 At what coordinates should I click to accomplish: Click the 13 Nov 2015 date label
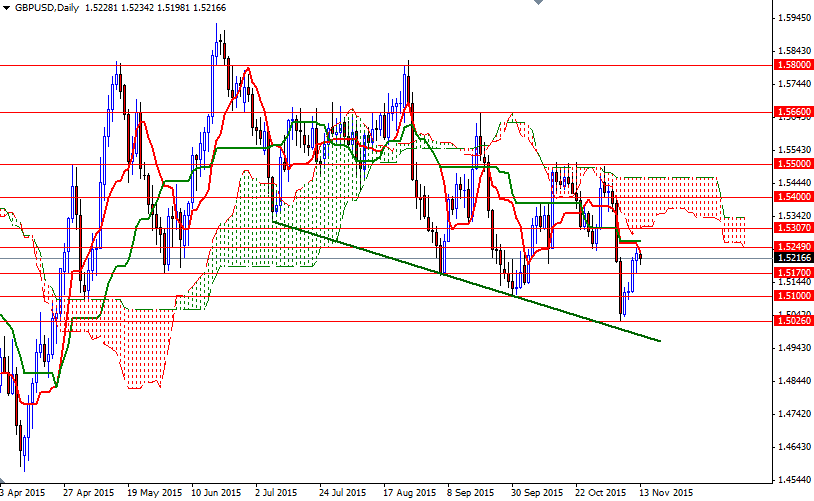coord(666,493)
